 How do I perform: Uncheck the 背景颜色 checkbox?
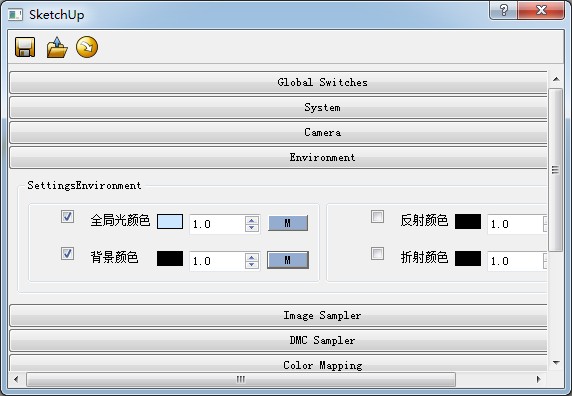[x=67, y=253]
